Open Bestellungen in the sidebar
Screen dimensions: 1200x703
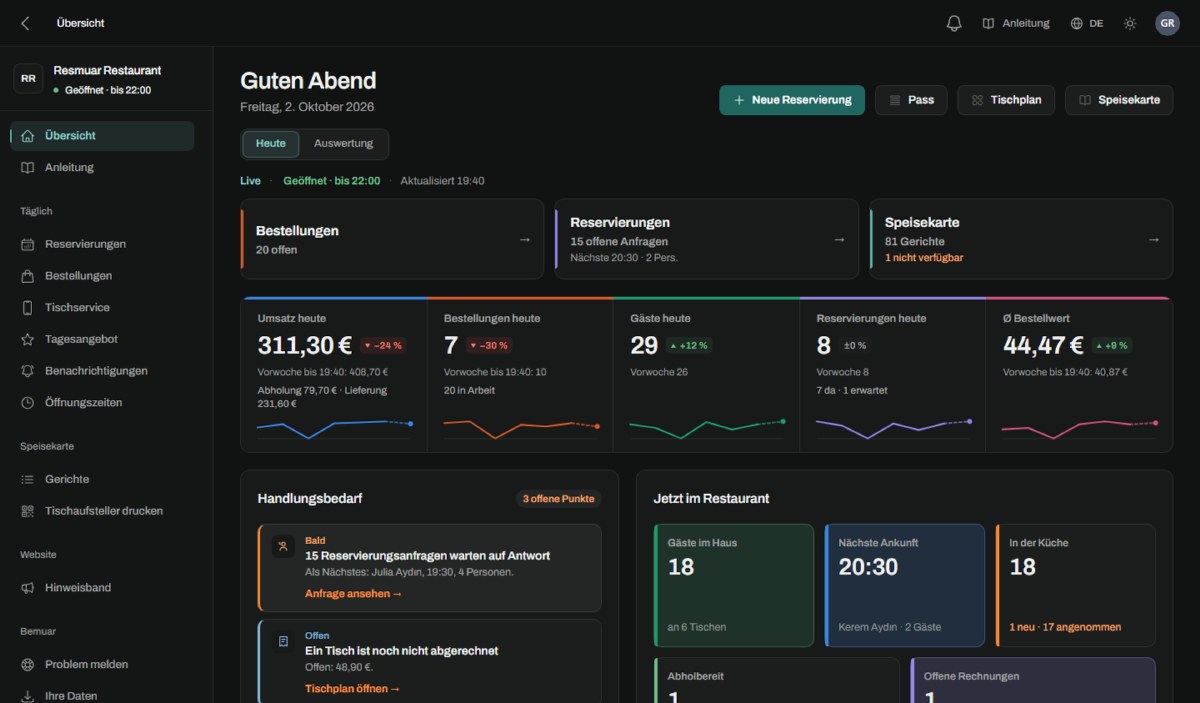pyautogui.click(x=102, y=276)
